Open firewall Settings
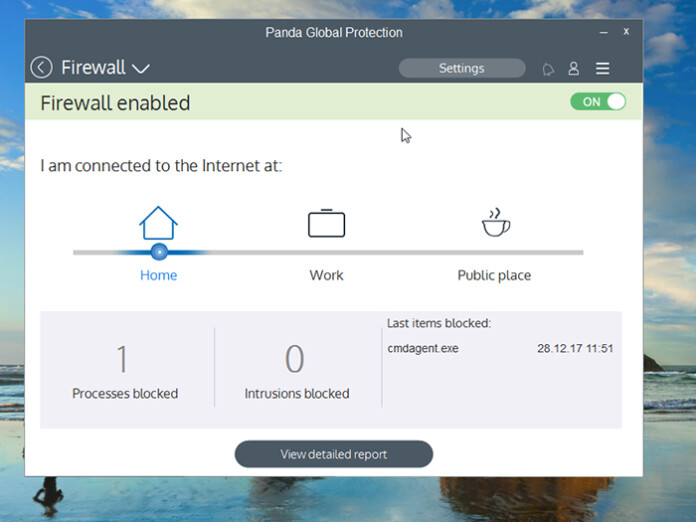Image resolution: width=696 pixels, height=522 pixels. [x=462, y=68]
